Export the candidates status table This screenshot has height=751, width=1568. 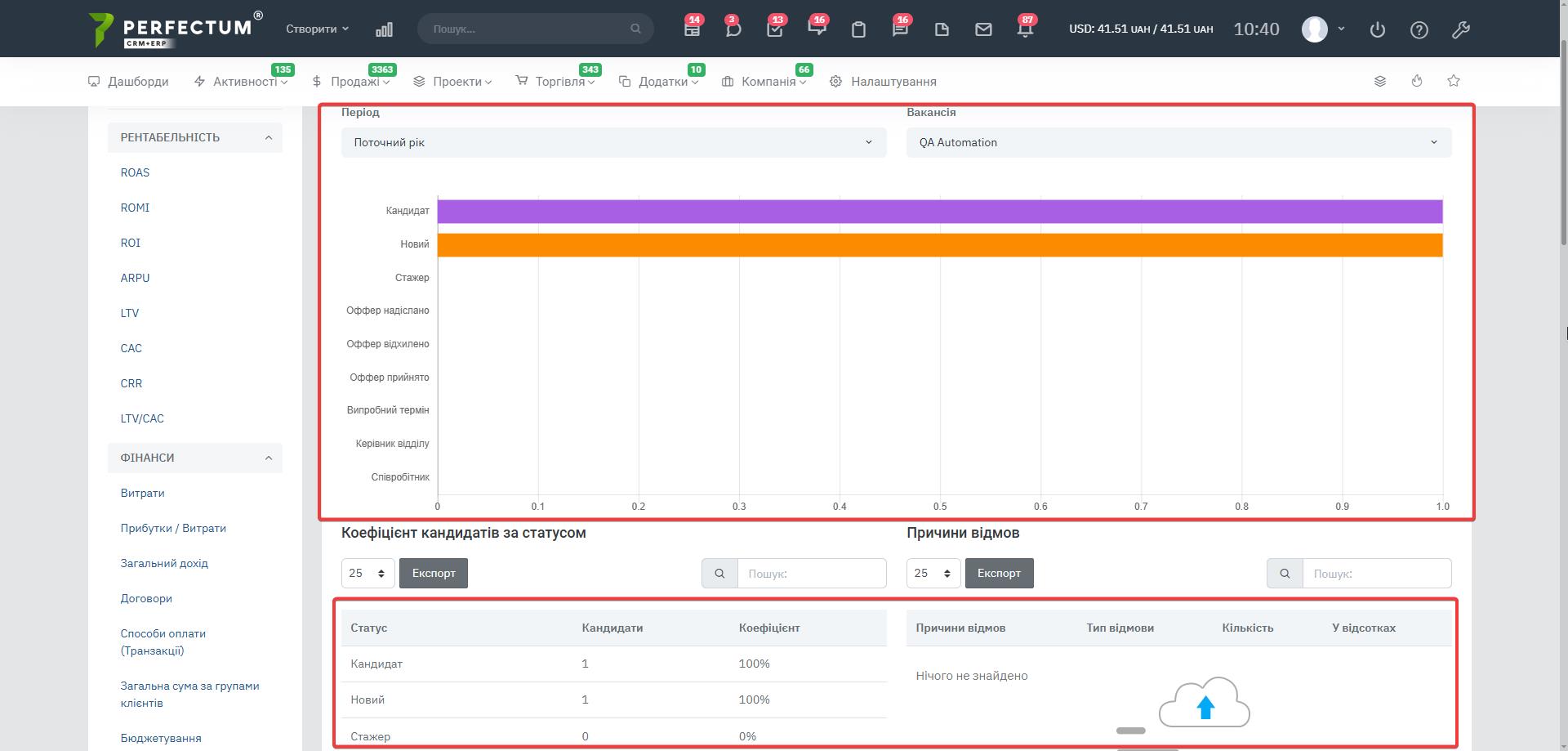click(x=433, y=573)
